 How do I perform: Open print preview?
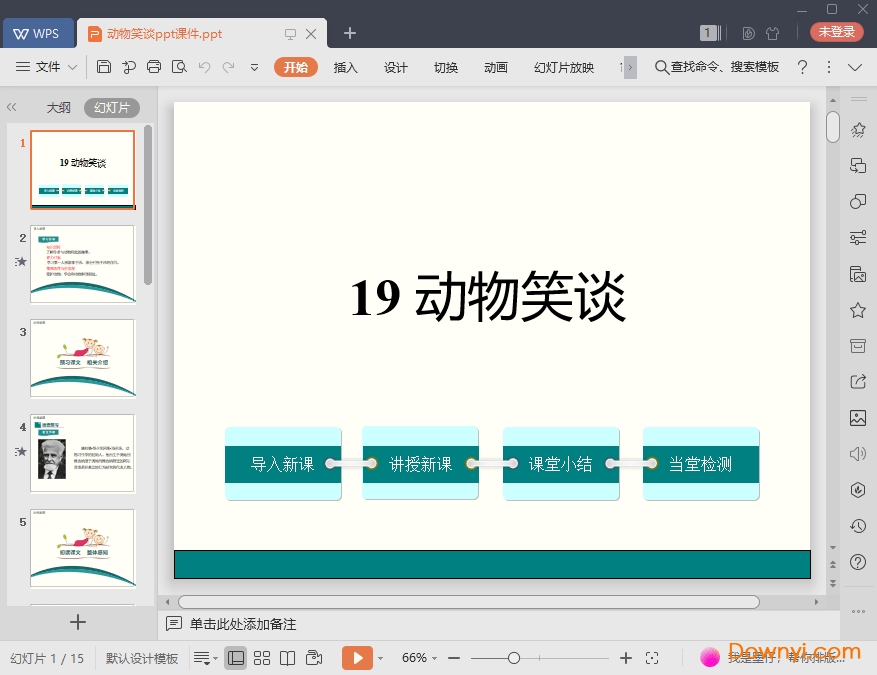[180, 67]
